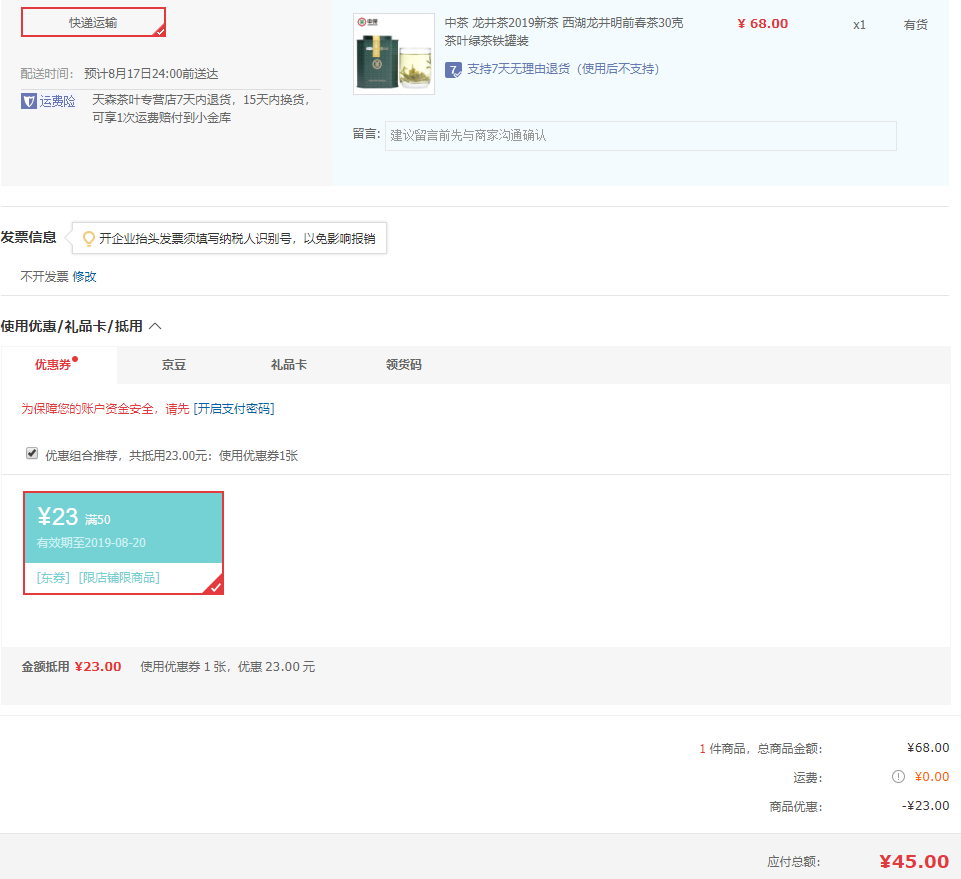Open 支持7天无理由退货 return policy text
The image size is (961, 879).
(563, 69)
